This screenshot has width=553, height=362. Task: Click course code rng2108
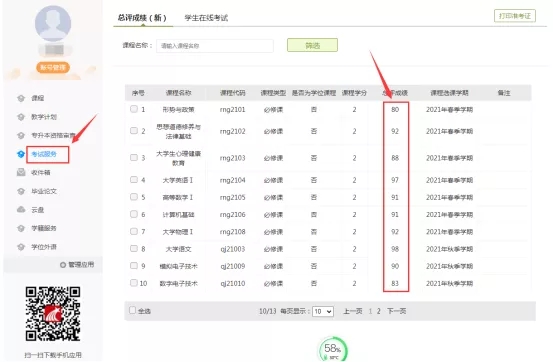click(x=232, y=232)
